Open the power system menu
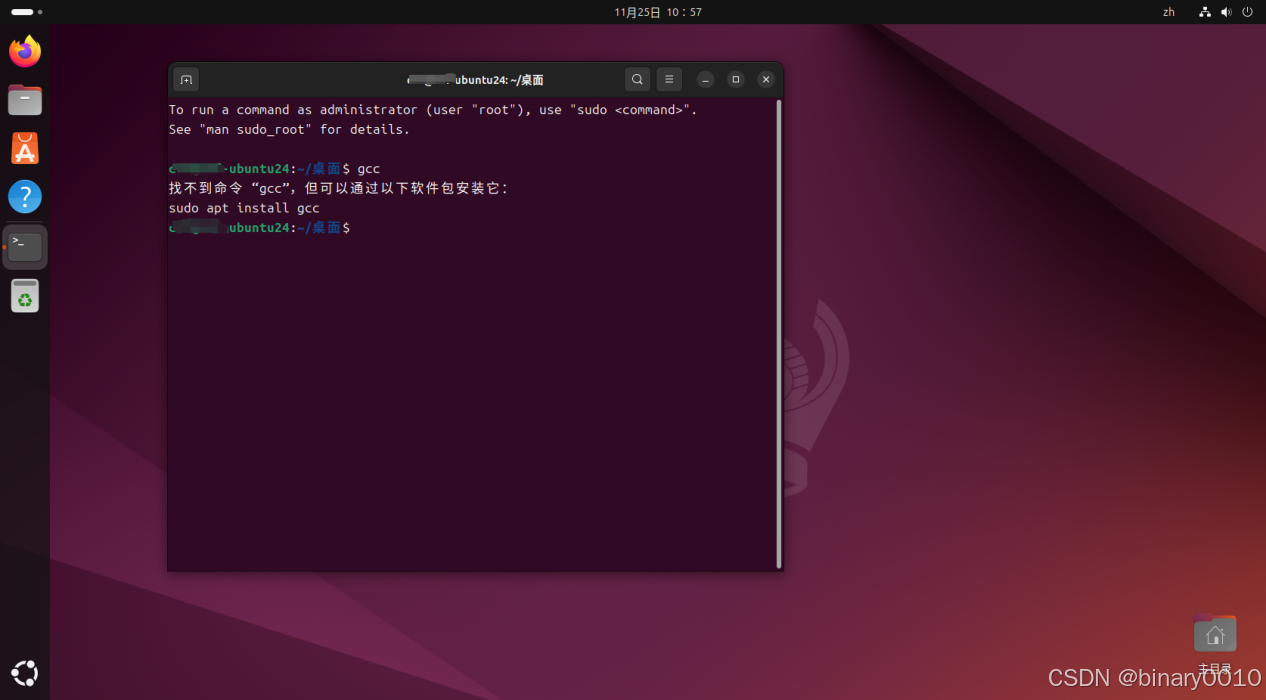1266x700 pixels. coord(1246,12)
